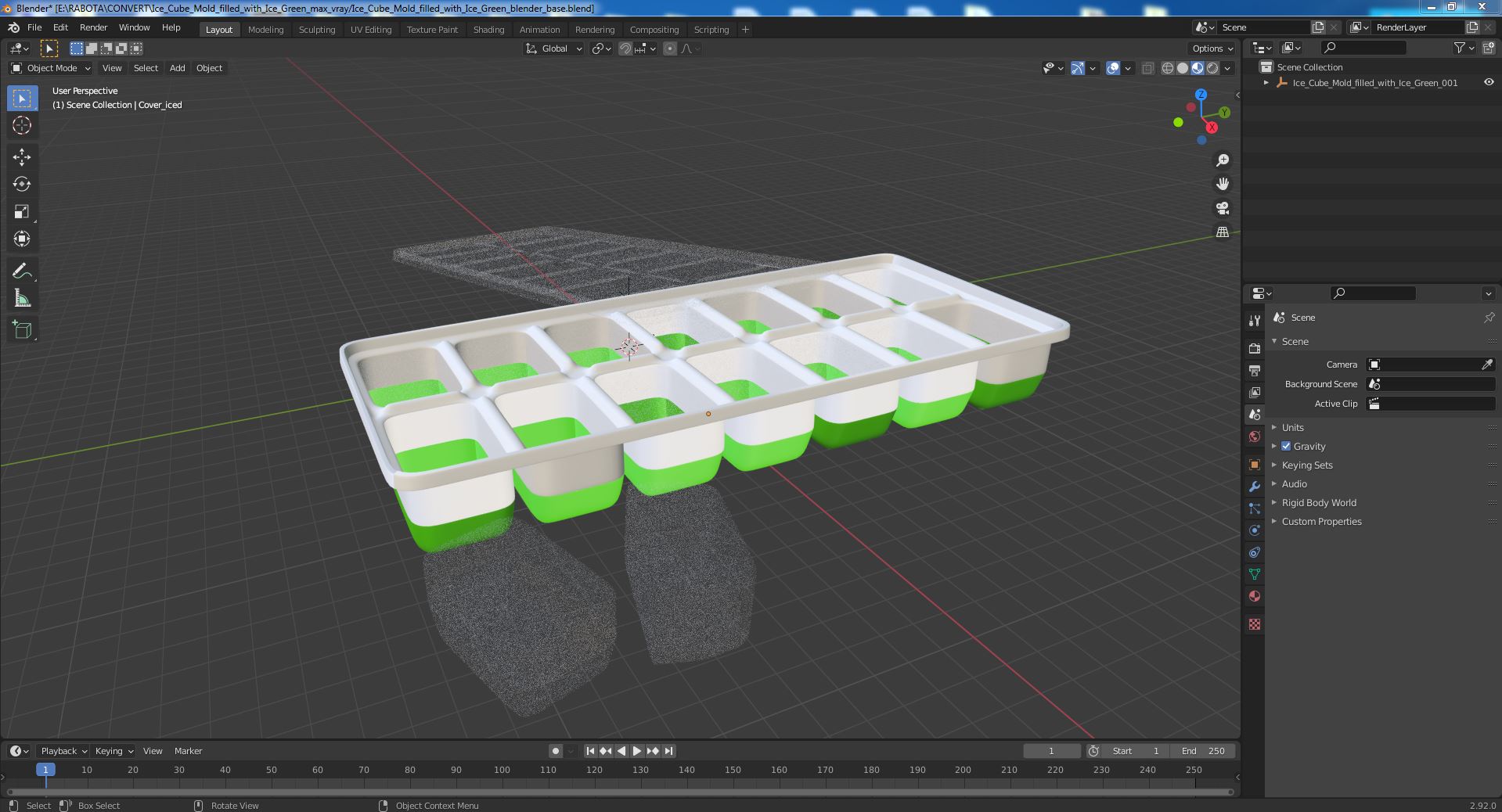Open the Keying dropdown in timeline

(x=113, y=751)
